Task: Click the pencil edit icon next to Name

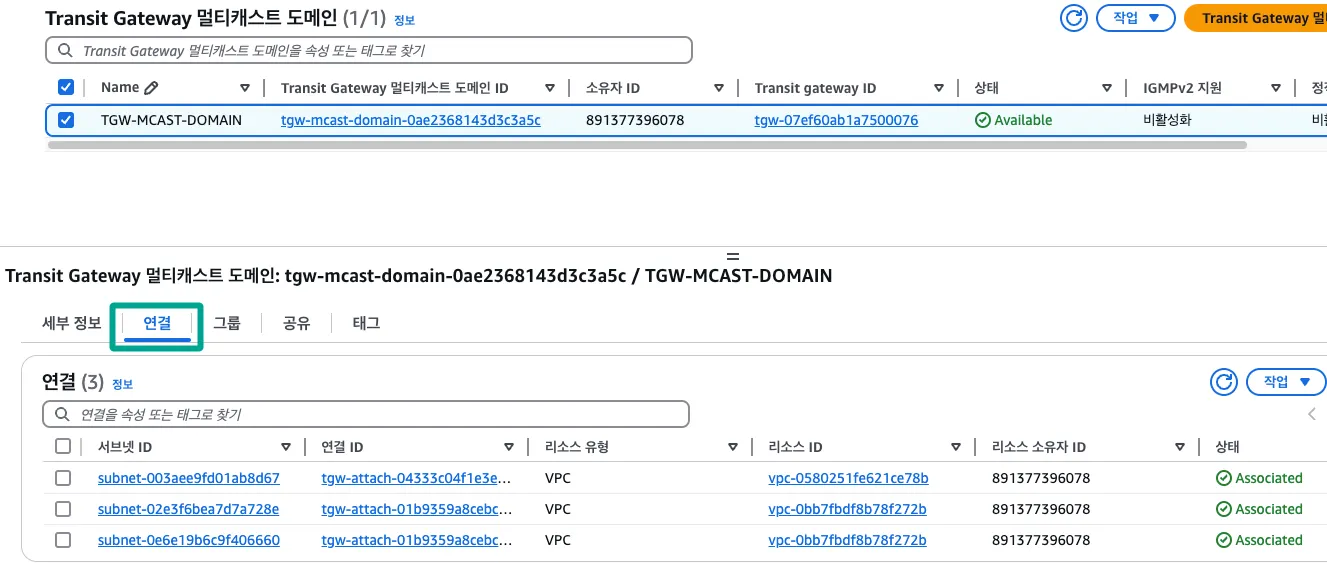Action: pyautogui.click(x=151, y=88)
